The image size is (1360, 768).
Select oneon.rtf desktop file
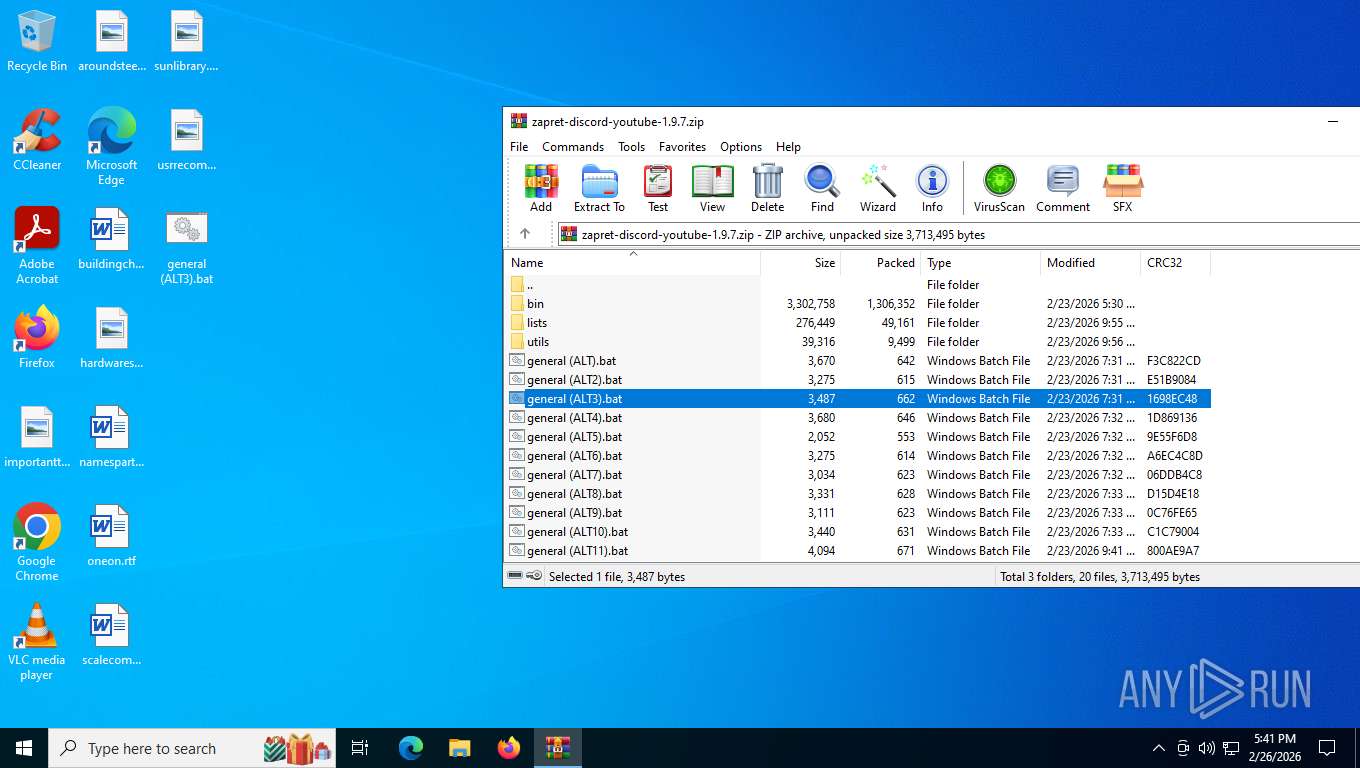pos(111,536)
